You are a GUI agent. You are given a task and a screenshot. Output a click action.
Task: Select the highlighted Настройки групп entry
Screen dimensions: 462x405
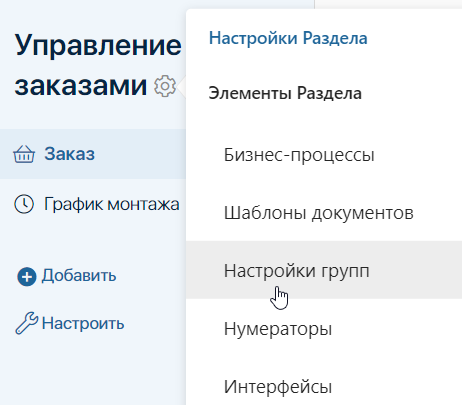coord(324,270)
